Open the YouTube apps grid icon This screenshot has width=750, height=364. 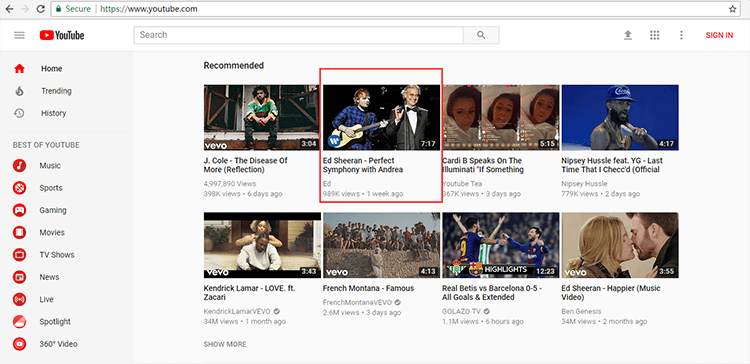[x=655, y=35]
